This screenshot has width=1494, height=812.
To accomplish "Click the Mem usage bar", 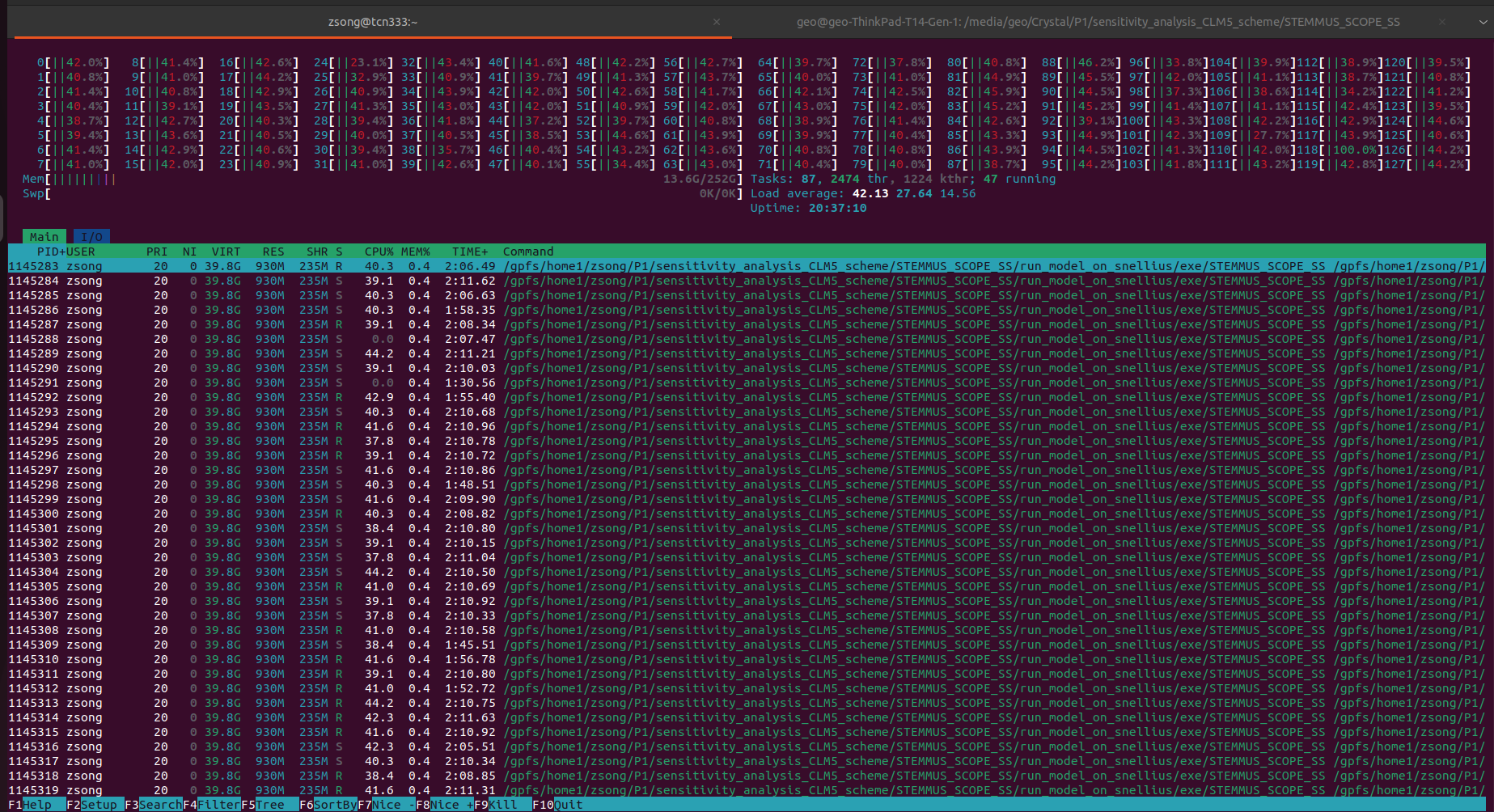I will click(73, 179).
